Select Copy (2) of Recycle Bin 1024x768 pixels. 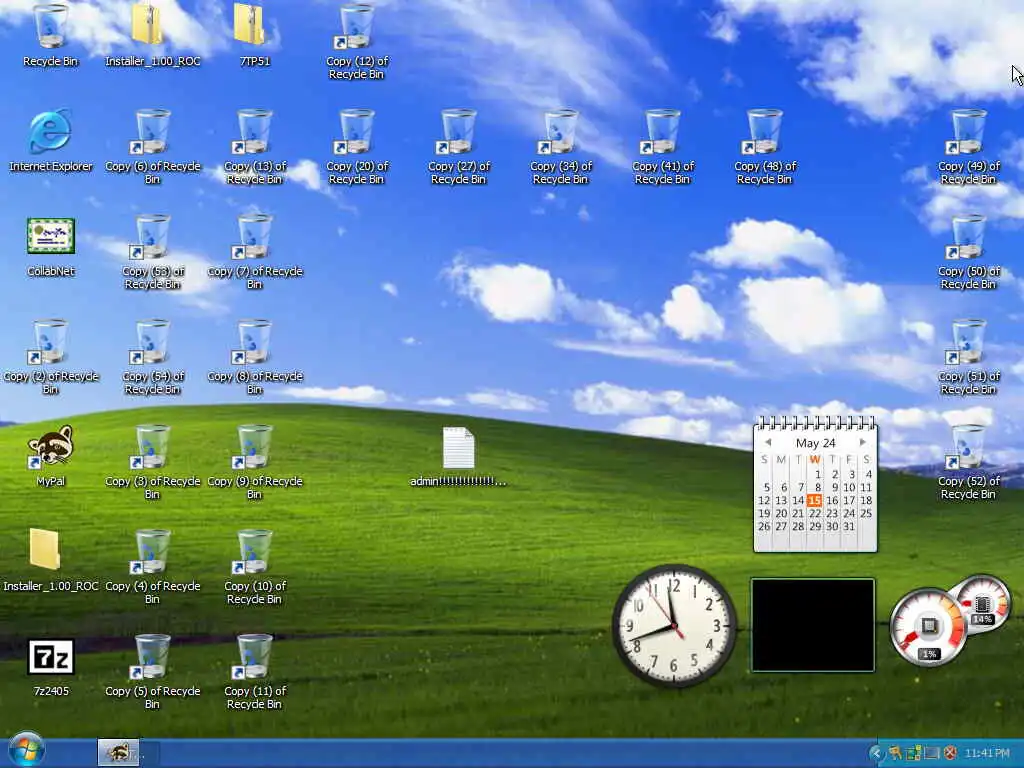click(50, 357)
